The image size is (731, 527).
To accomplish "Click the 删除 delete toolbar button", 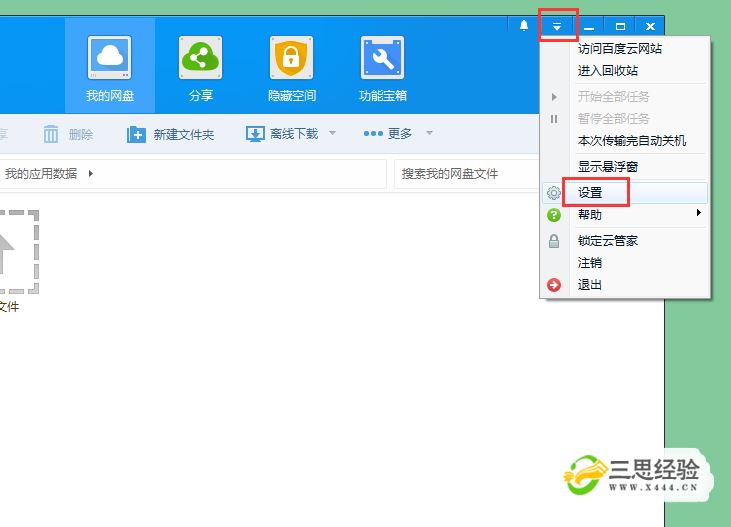I will [x=69, y=134].
